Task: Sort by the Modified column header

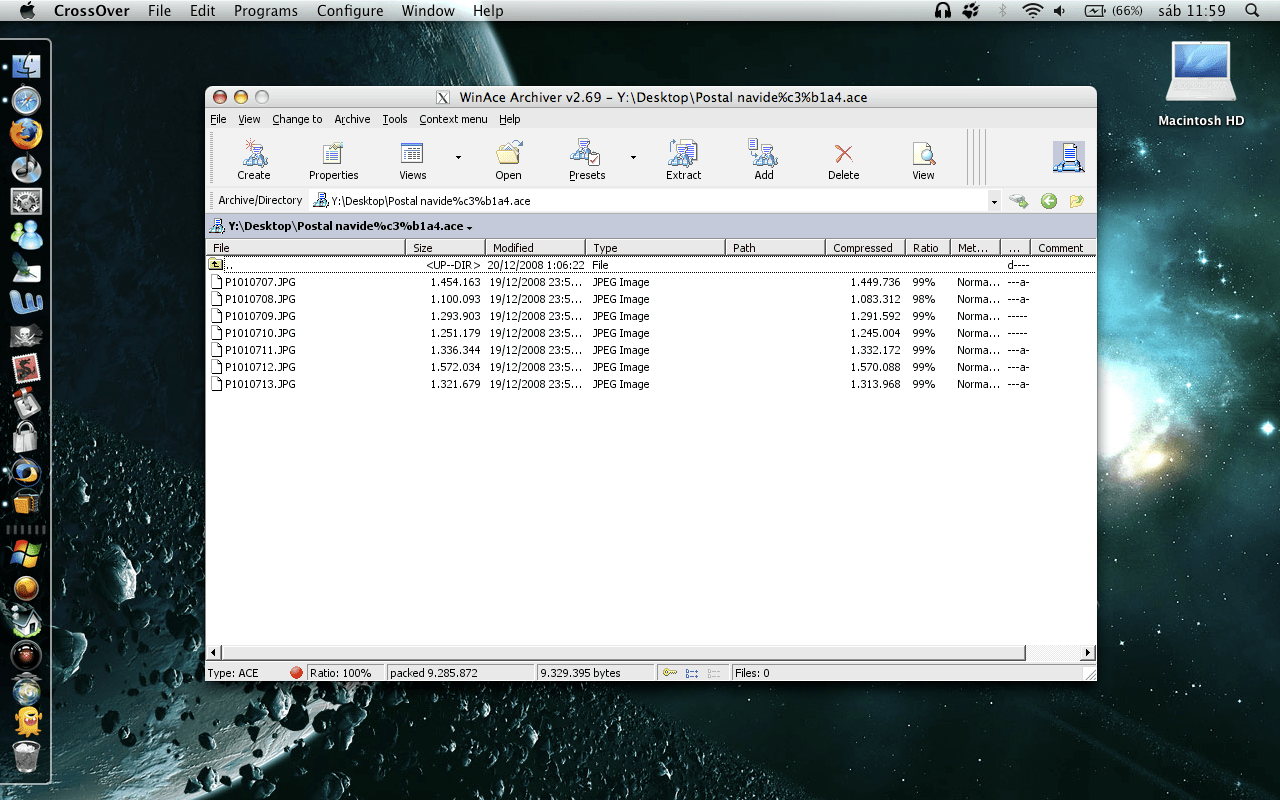Action: click(x=535, y=248)
